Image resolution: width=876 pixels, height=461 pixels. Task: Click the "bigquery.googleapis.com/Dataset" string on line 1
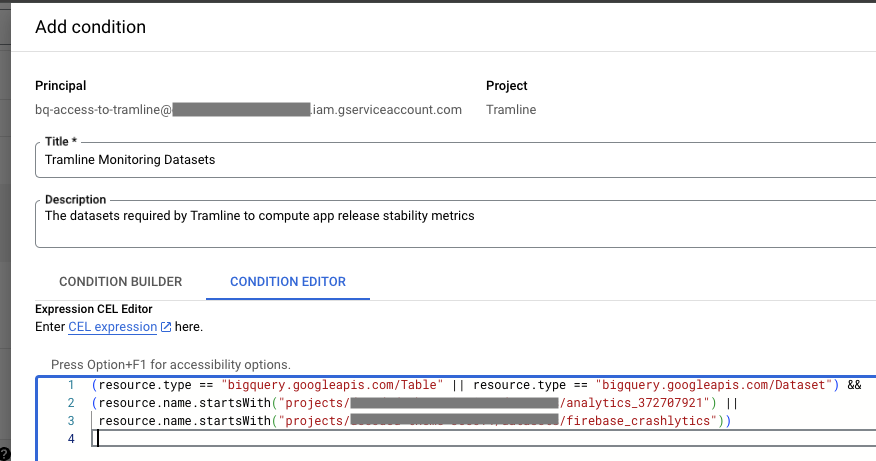point(713,385)
